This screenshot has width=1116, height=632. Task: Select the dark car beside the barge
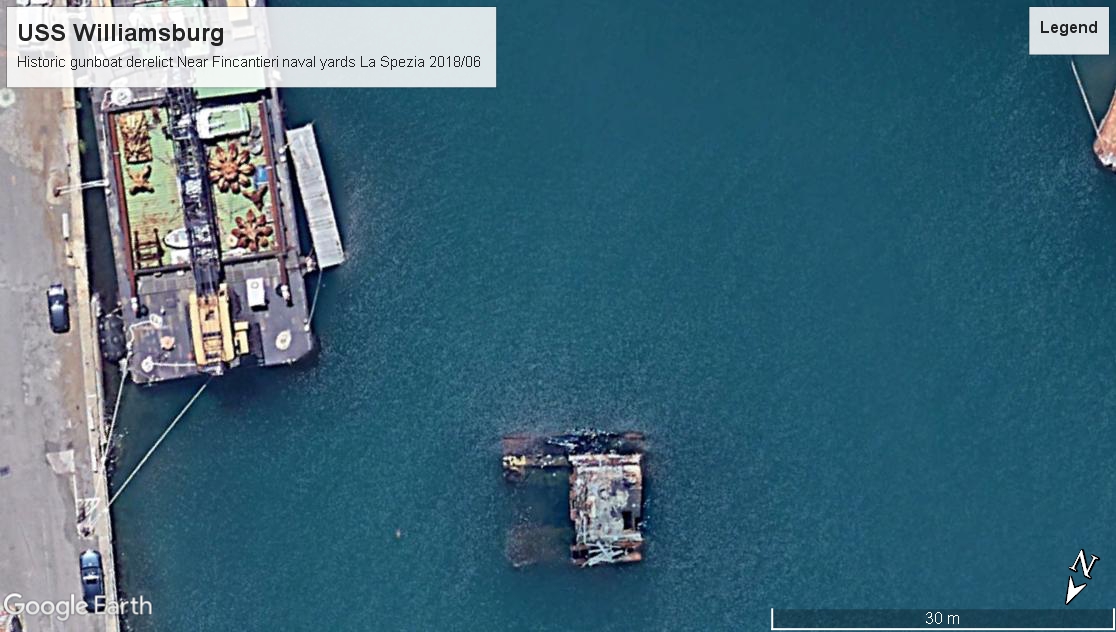click(x=58, y=308)
